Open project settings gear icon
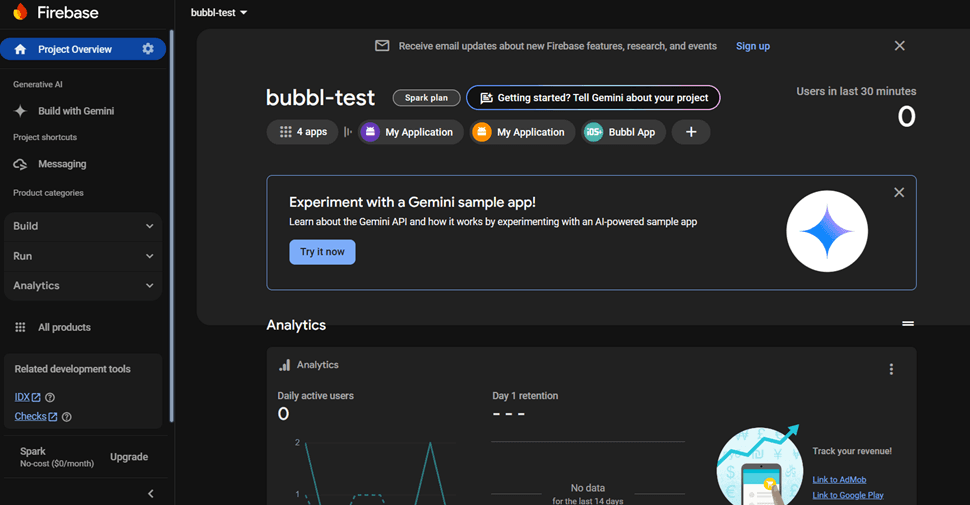 [148, 49]
